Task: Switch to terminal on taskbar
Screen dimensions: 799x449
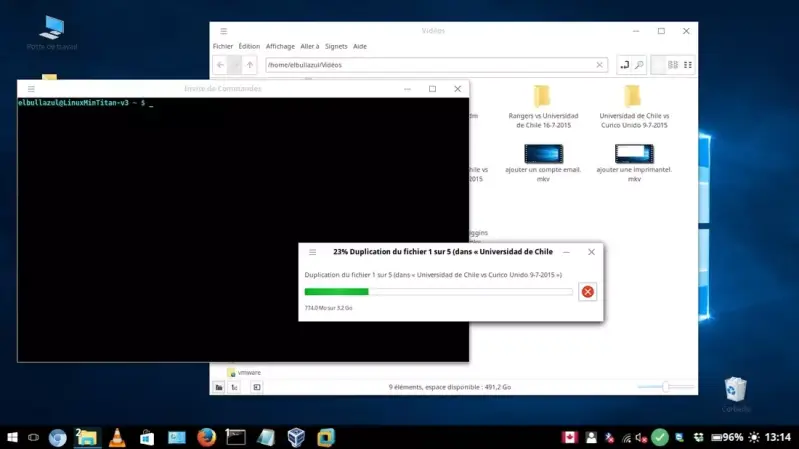Action: tap(236, 437)
